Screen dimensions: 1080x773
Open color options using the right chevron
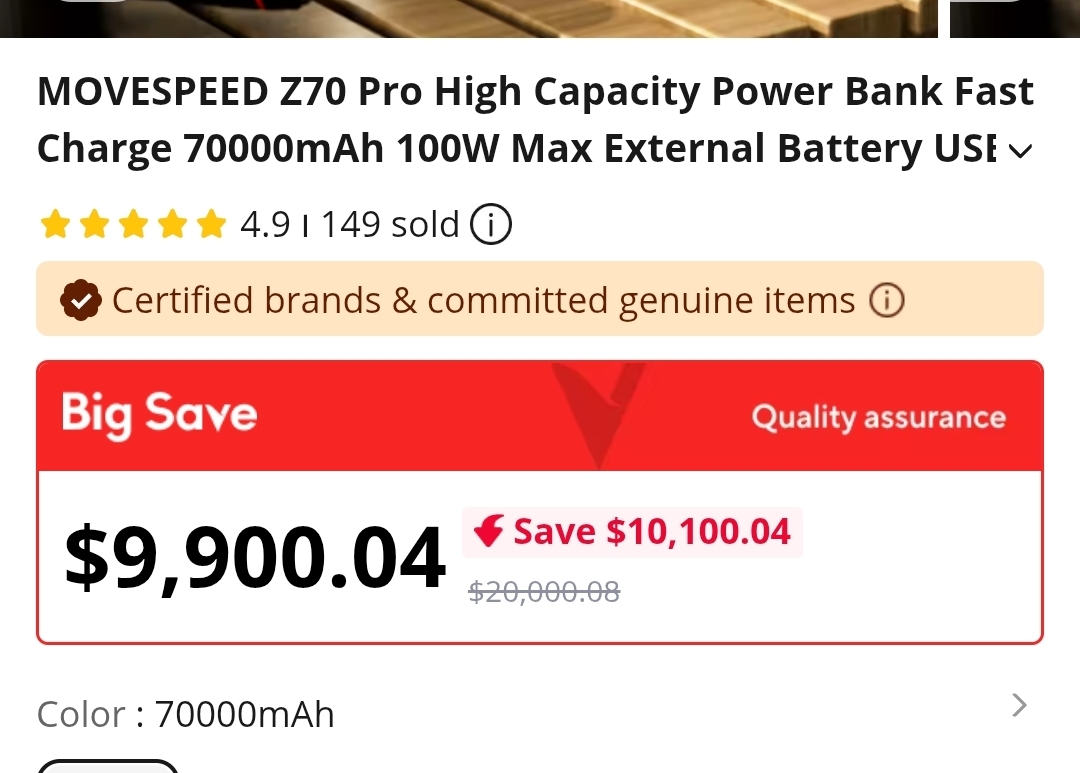coord(1019,706)
